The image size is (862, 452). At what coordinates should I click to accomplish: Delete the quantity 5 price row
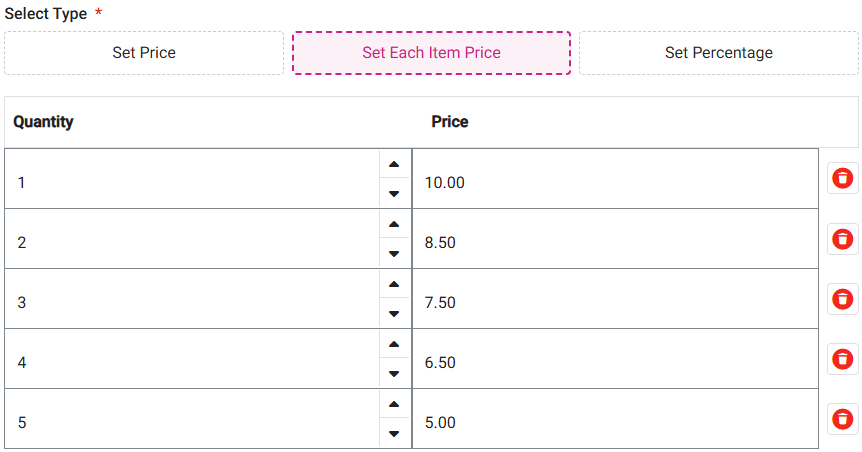click(843, 419)
